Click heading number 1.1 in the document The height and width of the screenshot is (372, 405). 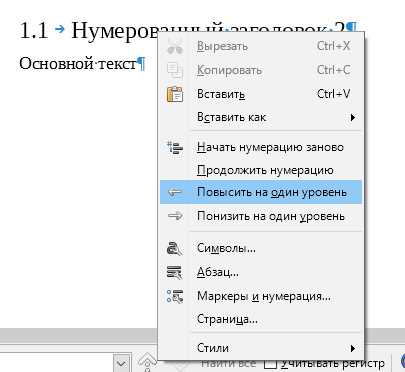(x=34, y=30)
